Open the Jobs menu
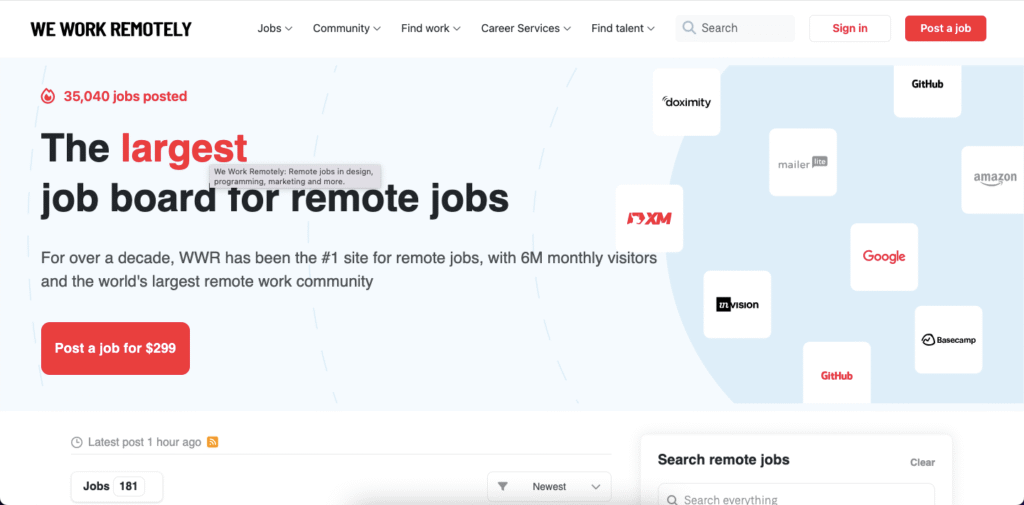Viewport: 1024px width, 505px height. 274,28
